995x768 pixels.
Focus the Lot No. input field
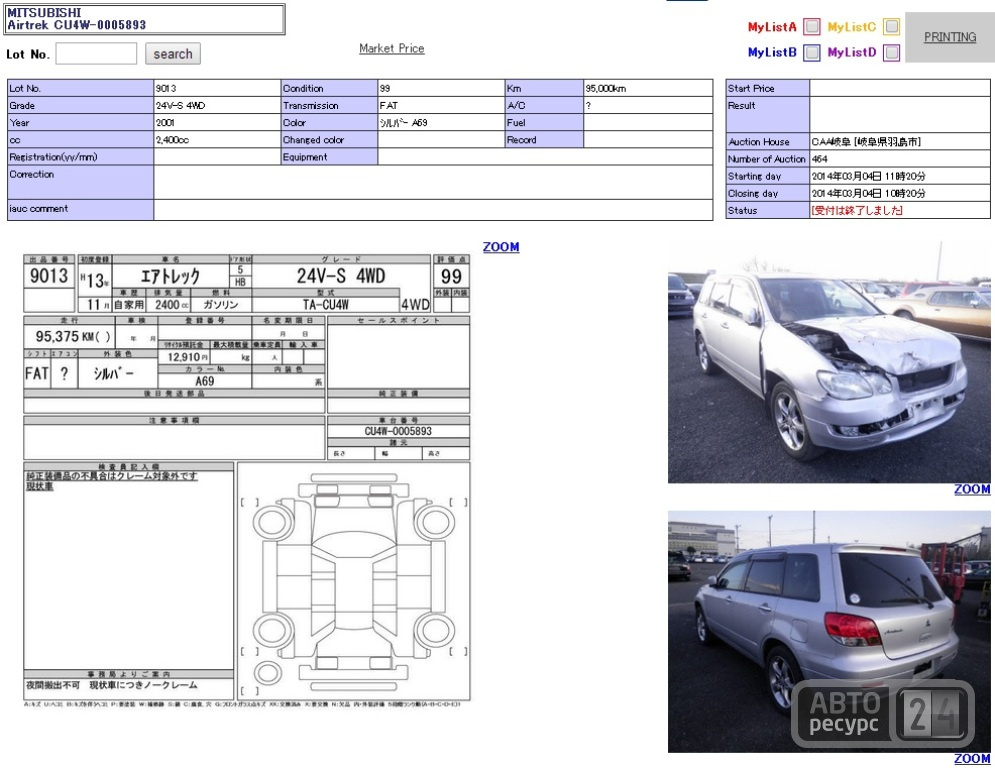96,54
